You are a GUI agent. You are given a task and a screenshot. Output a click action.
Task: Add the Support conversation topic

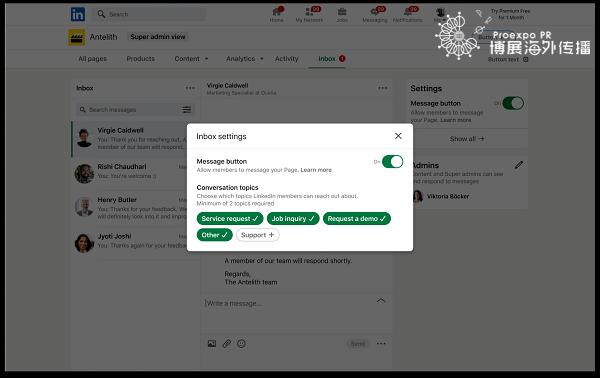pyautogui.click(x=258, y=235)
